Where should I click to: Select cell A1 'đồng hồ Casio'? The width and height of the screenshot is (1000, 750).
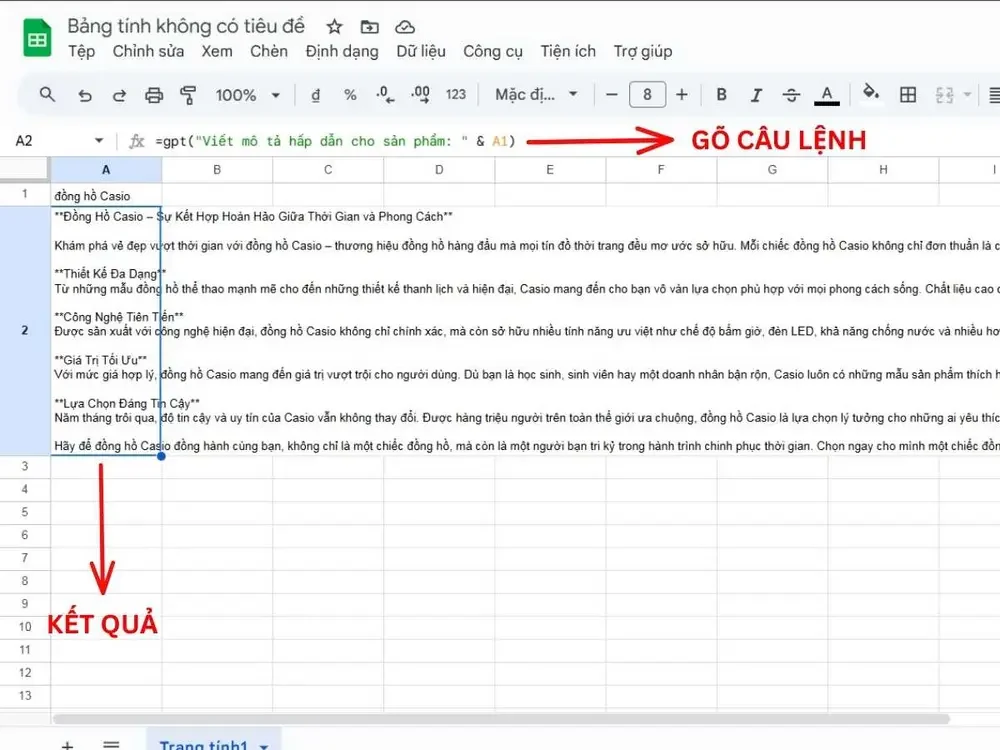pos(106,195)
